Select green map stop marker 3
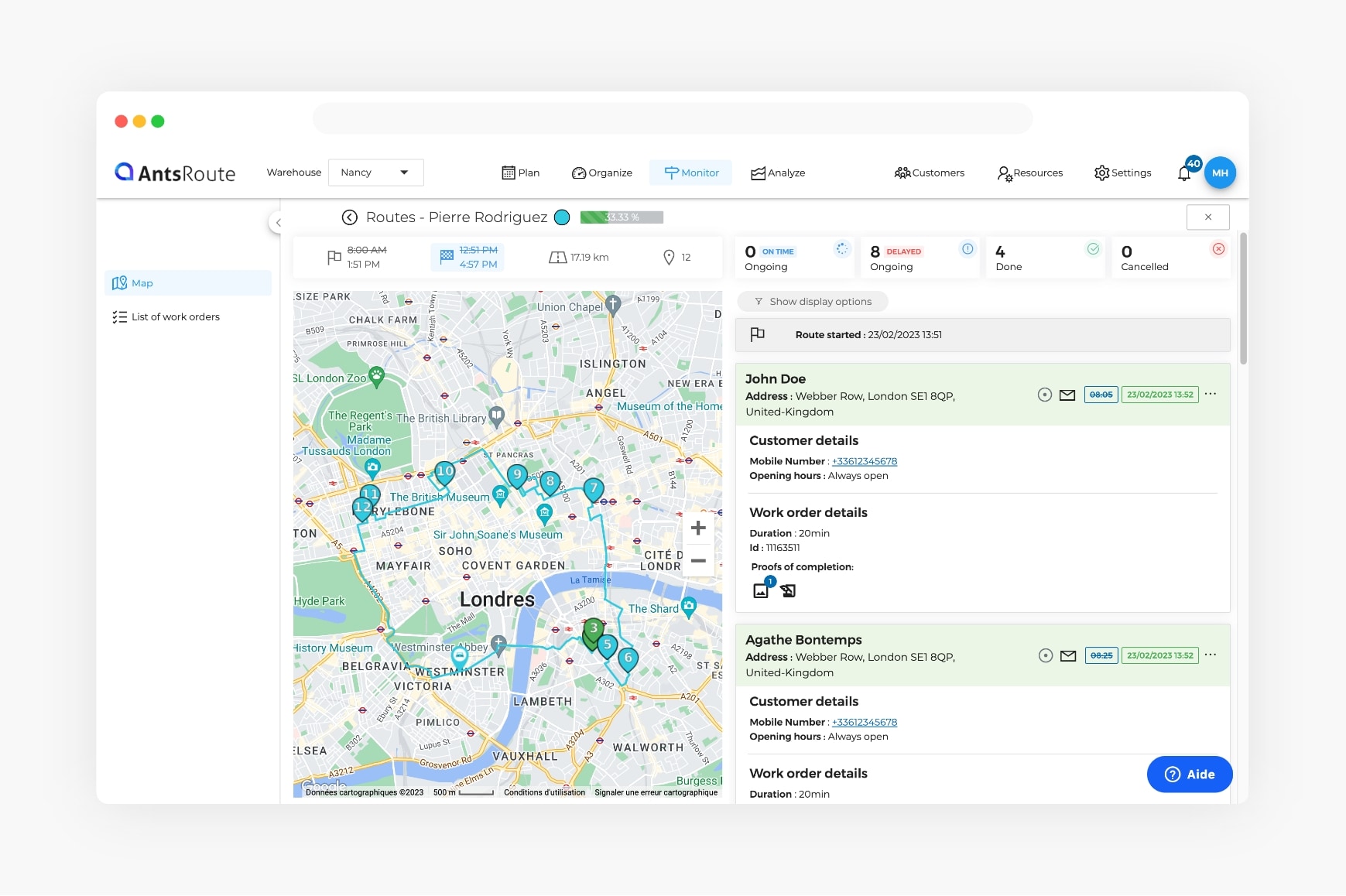This screenshot has width=1346, height=896. pyautogui.click(x=593, y=631)
